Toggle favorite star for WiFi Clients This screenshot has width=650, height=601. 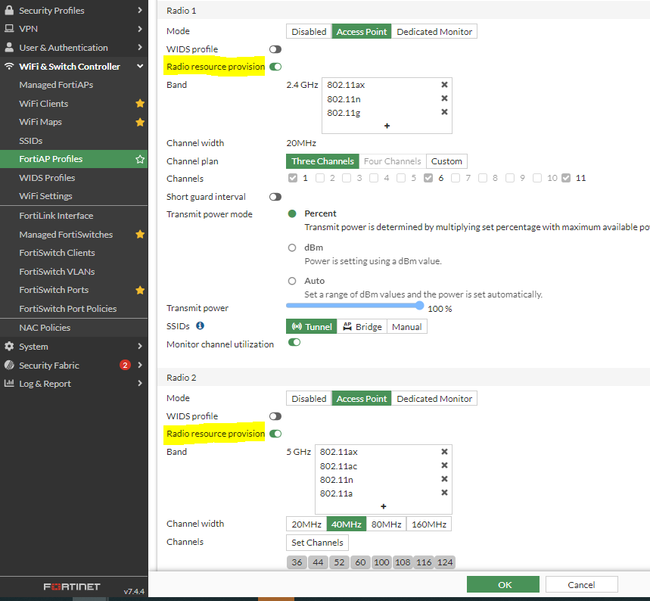[x=140, y=104]
